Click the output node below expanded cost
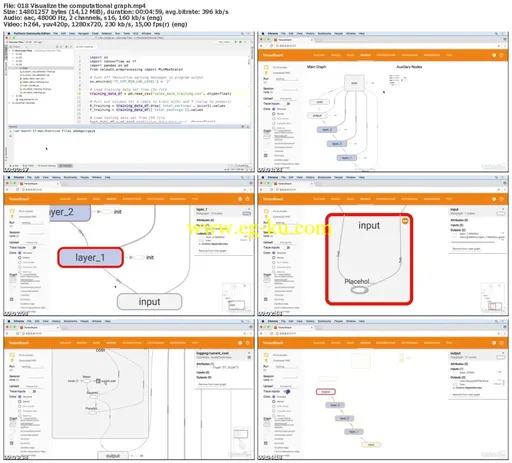This screenshot has width=512, height=463. tap(113, 456)
